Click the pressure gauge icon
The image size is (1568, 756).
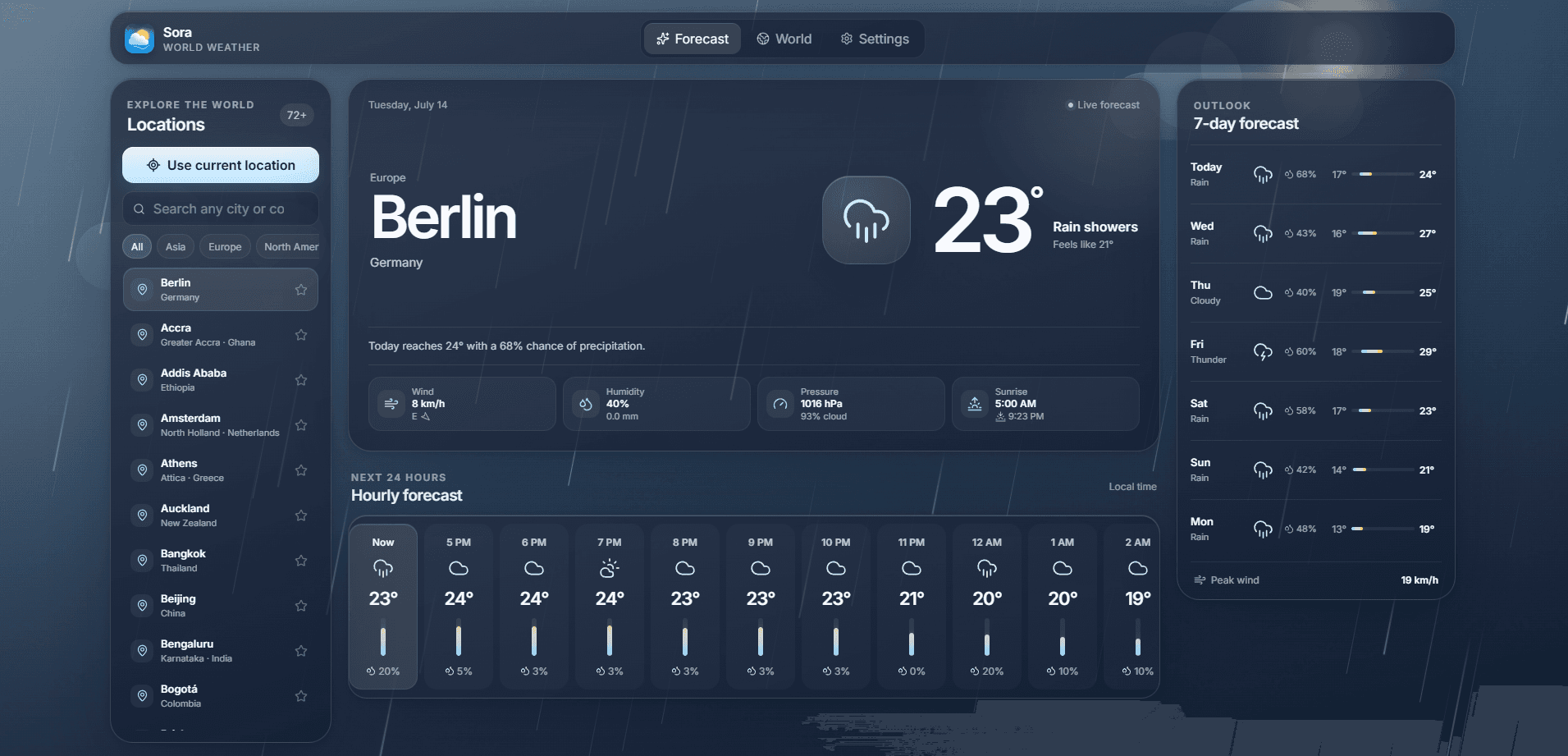coord(780,404)
